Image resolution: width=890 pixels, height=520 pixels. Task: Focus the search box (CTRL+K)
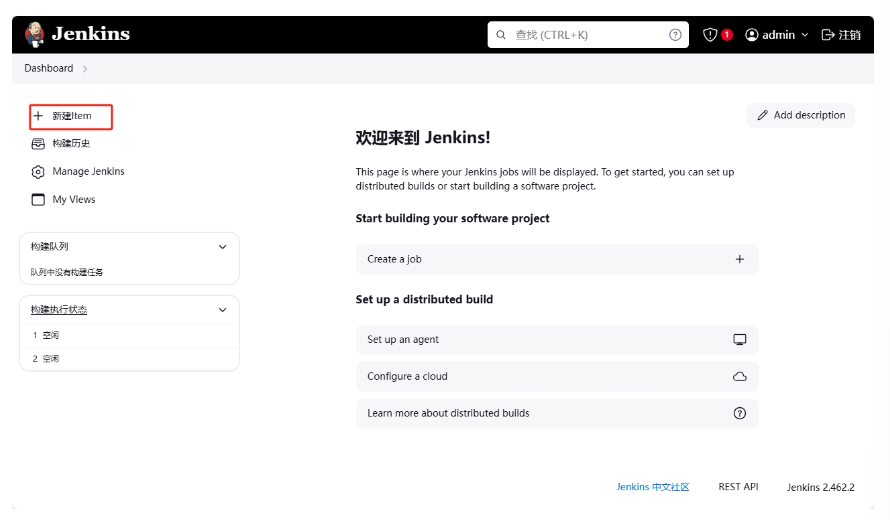point(587,35)
